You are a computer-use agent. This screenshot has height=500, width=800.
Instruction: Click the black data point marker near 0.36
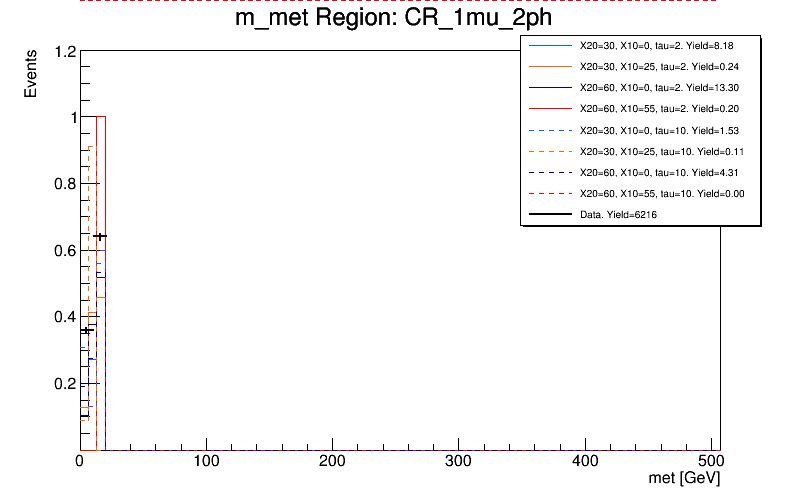pos(87,330)
